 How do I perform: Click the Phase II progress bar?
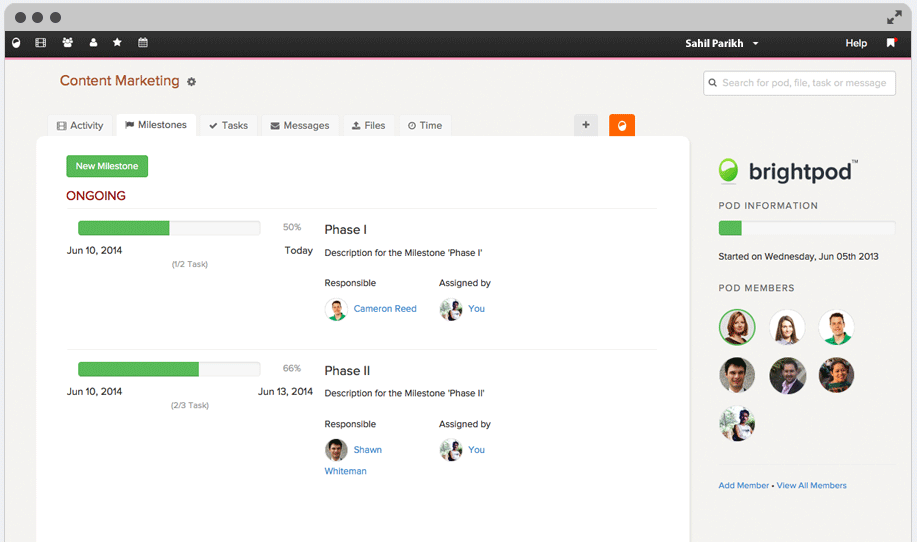coord(169,369)
